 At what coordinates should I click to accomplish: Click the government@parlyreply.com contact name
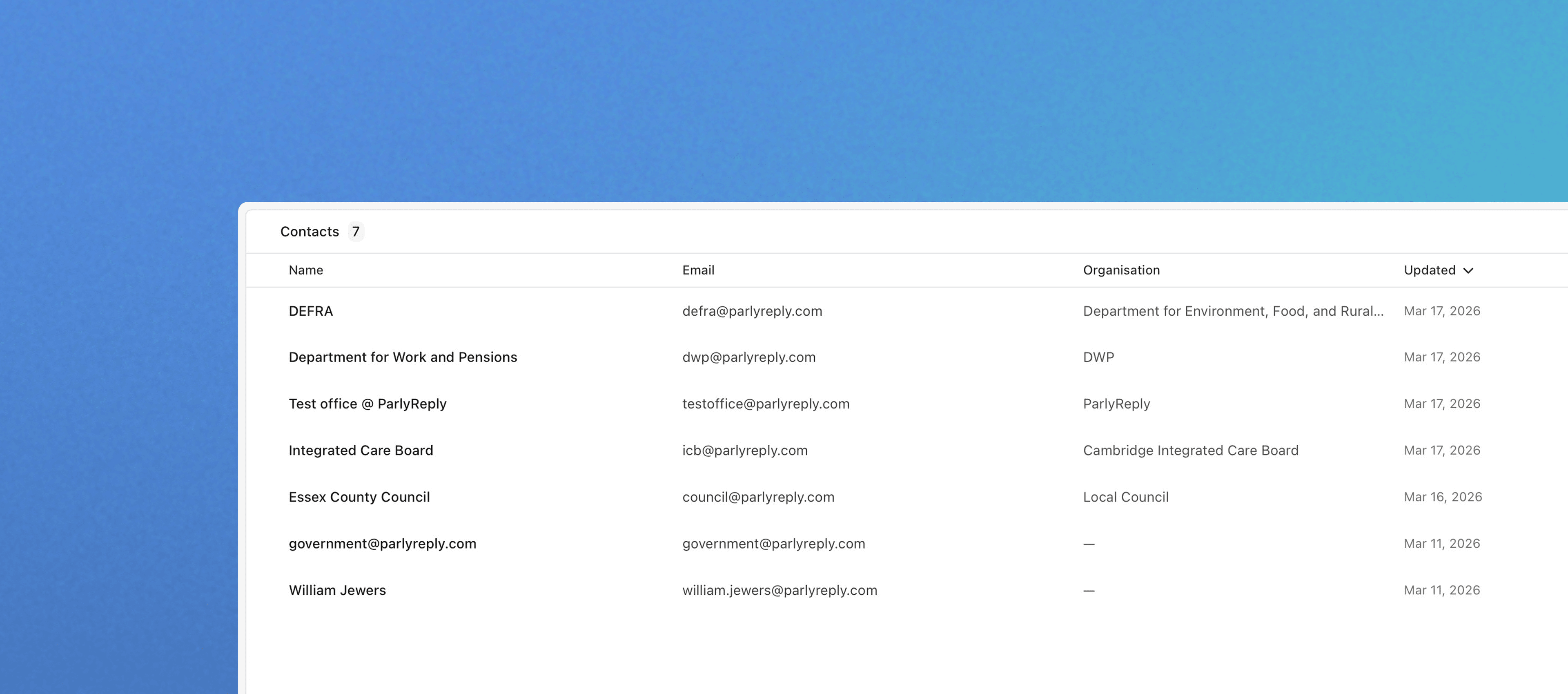pyautogui.click(x=382, y=543)
